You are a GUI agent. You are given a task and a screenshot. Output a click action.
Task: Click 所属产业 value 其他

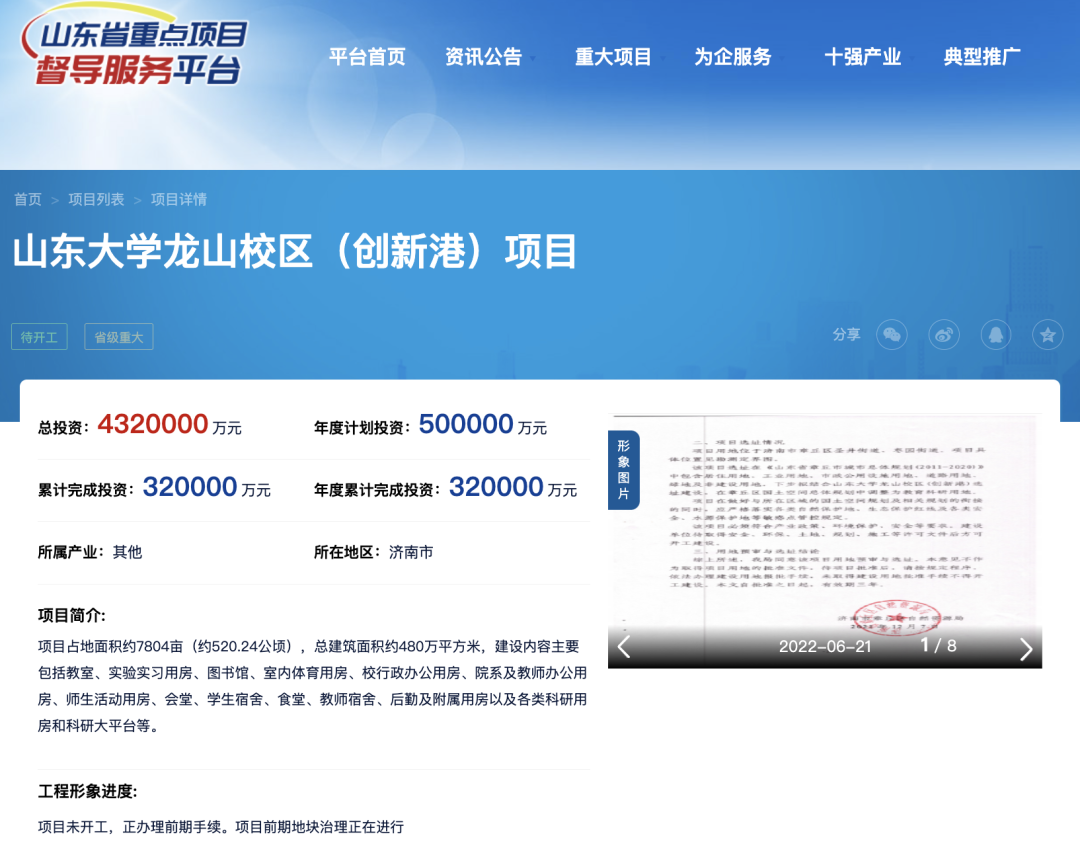point(127,552)
